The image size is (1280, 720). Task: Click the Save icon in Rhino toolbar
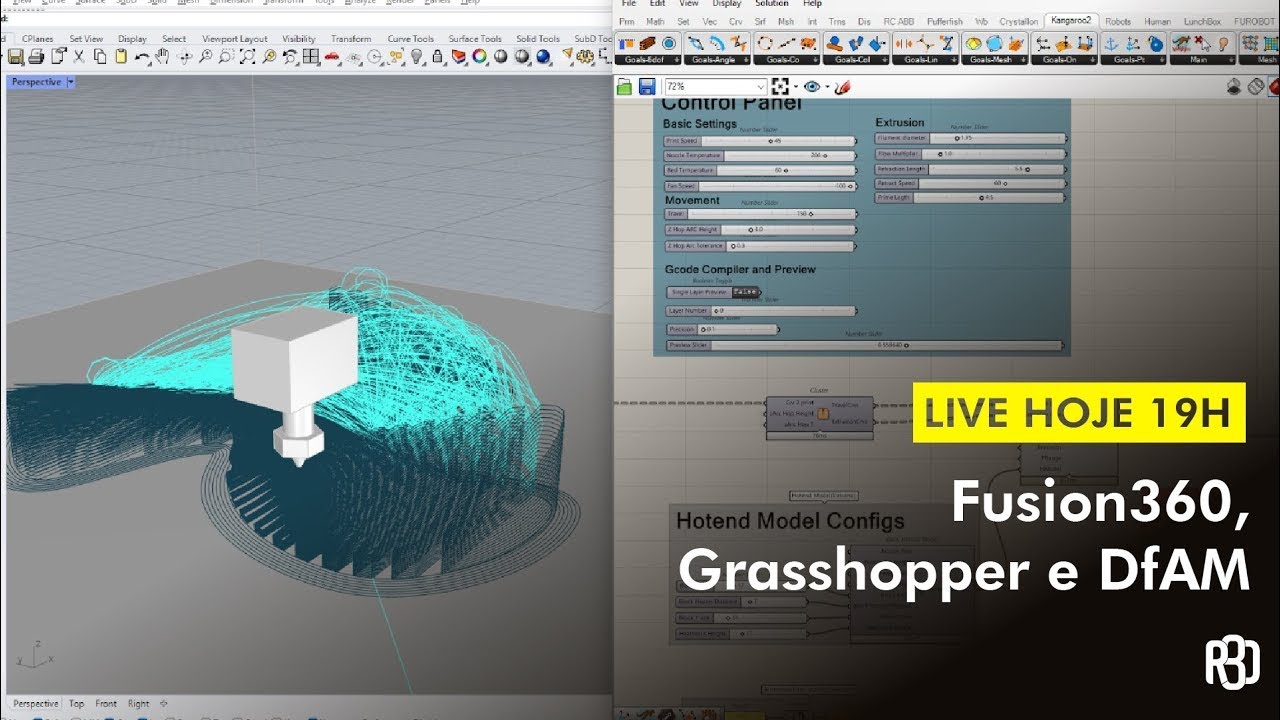point(16,56)
